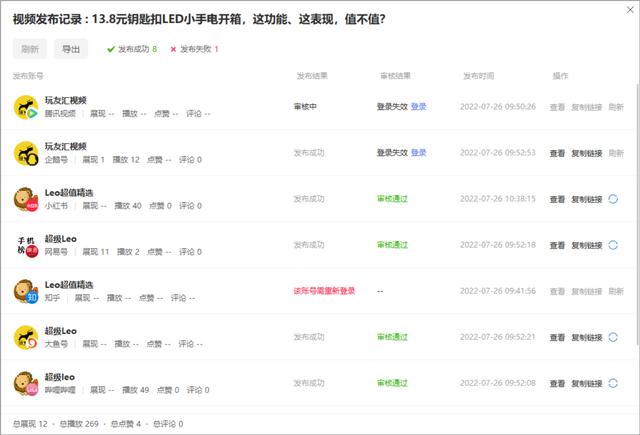
Task: Filter by 发布失败 1
Action: click(x=194, y=49)
